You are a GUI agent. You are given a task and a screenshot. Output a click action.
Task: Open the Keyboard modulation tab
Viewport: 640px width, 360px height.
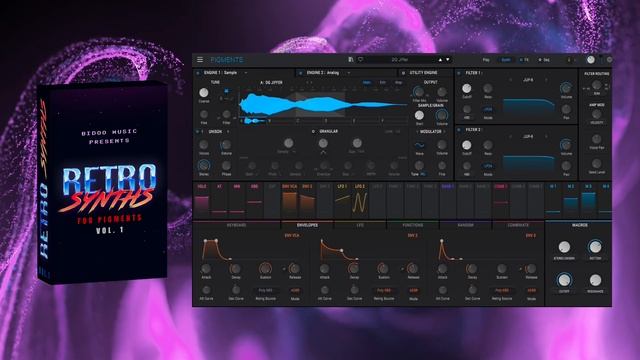[236, 225]
